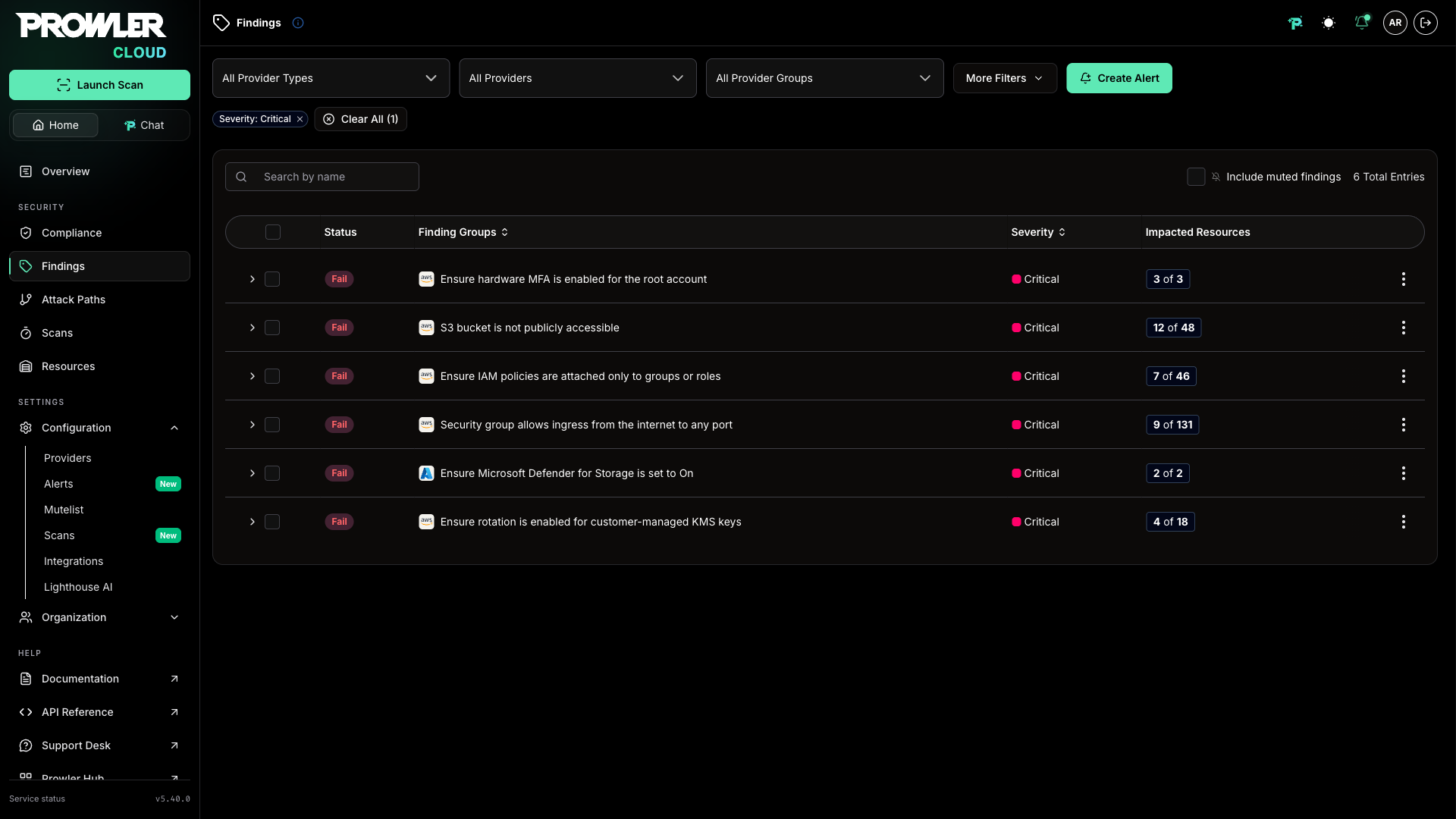Open row actions for Security group finding
The image size is (1456, 819).
[1404, 425]
